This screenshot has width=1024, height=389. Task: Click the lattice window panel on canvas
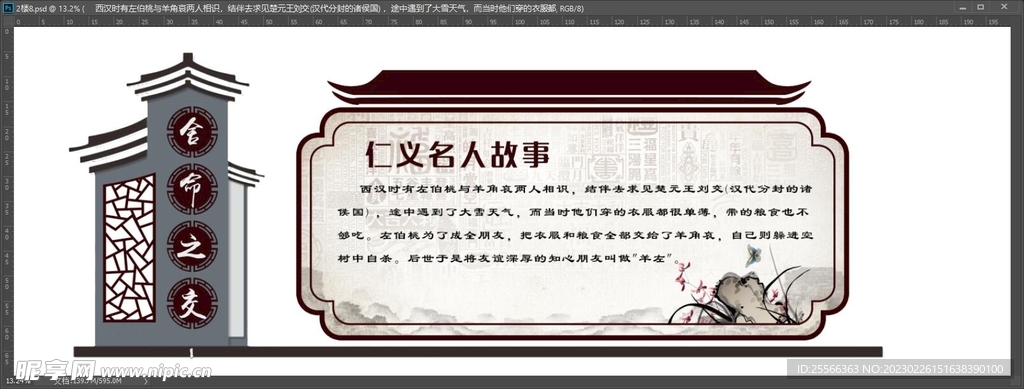[x=129, y=248]
